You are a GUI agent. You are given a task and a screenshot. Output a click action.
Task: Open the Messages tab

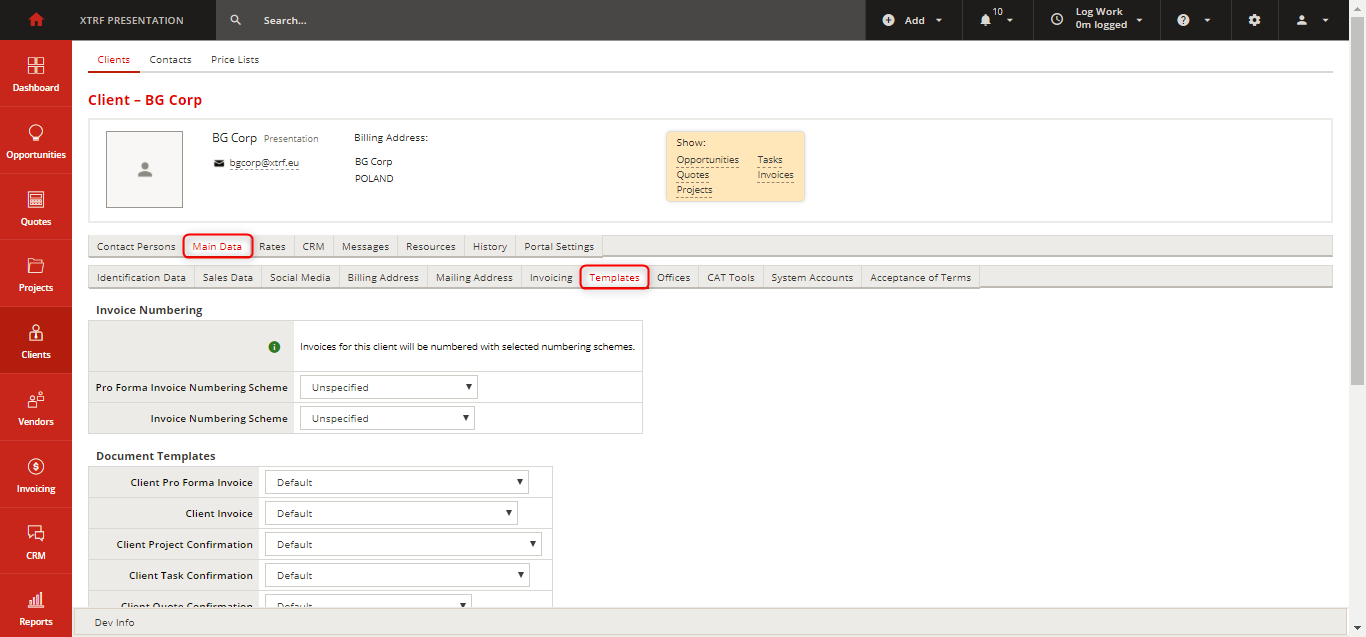pos(365,246)
